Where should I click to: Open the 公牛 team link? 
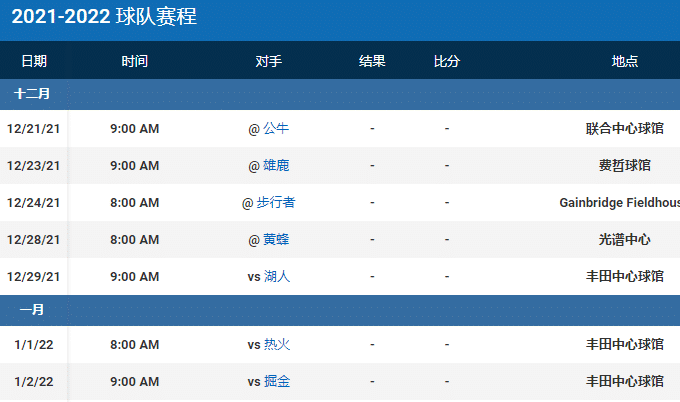point(276,129)
